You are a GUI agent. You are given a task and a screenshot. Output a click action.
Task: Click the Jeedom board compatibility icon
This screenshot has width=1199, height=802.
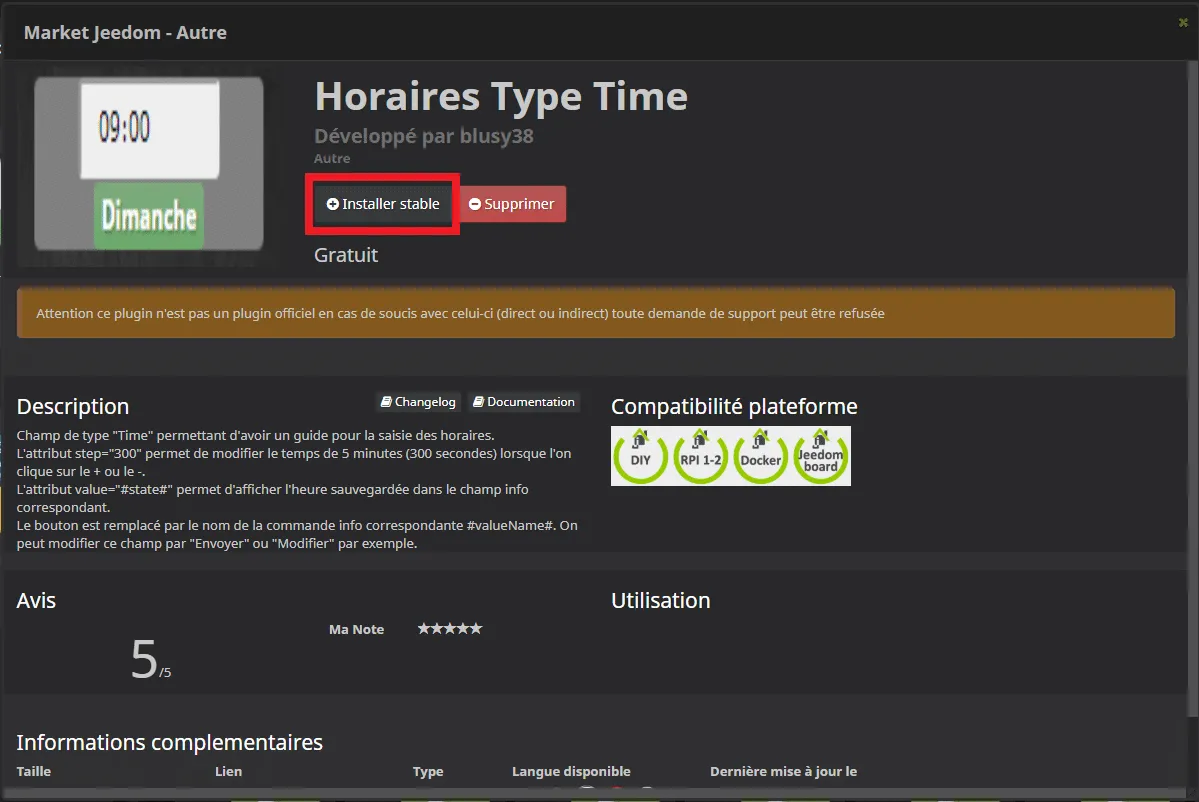[x=820, y=456]
